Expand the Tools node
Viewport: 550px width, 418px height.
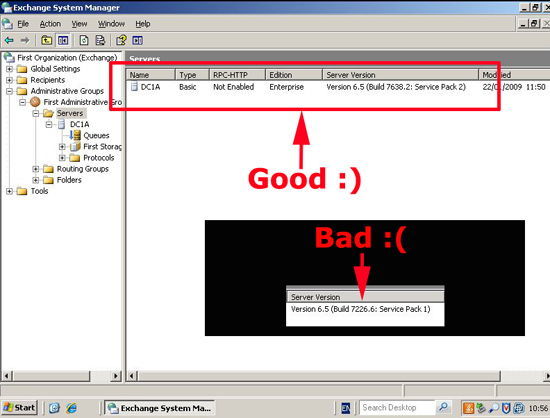click(x=9, y=191)
